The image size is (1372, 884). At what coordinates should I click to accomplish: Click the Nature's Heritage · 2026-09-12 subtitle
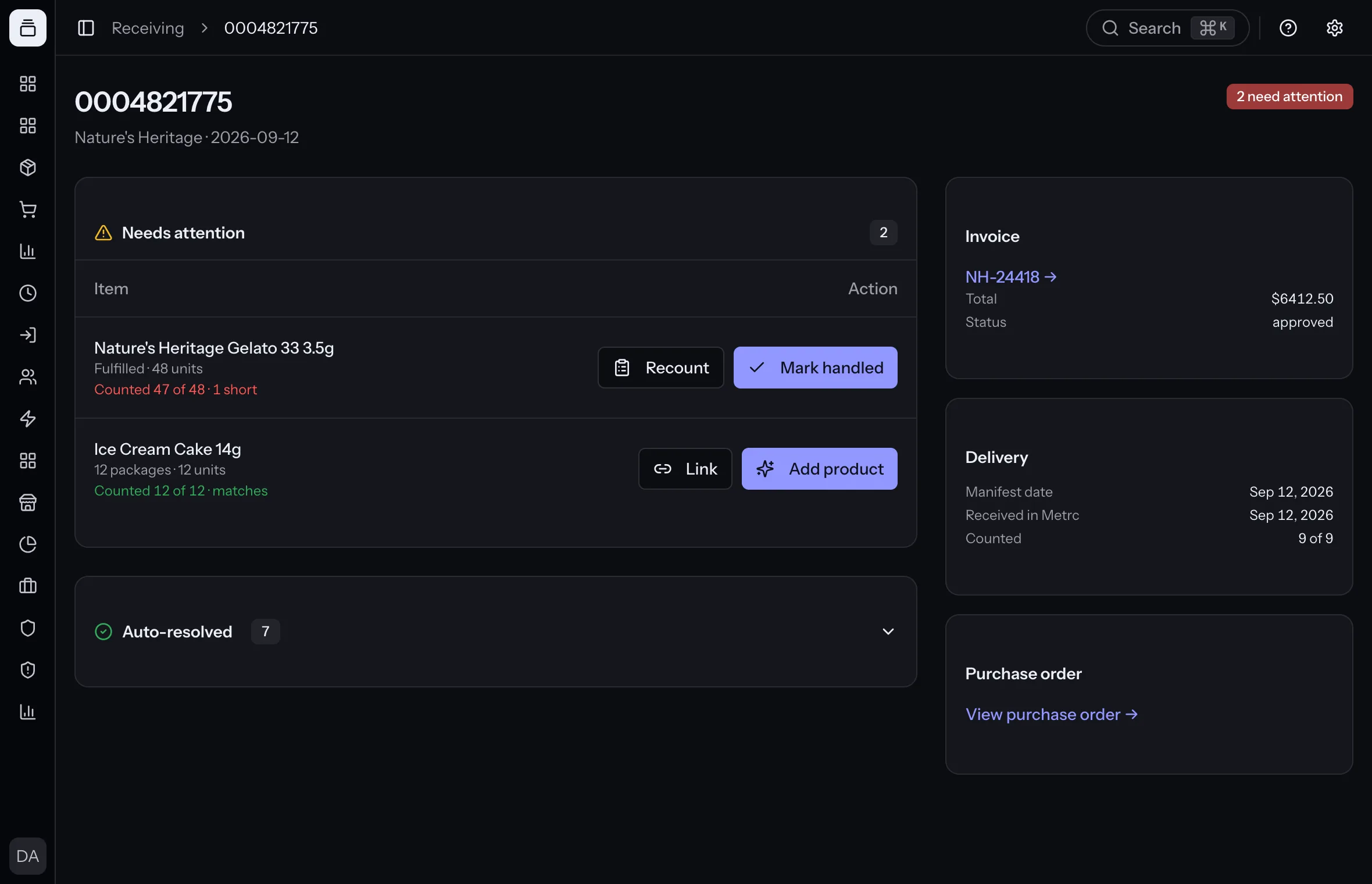187,137
